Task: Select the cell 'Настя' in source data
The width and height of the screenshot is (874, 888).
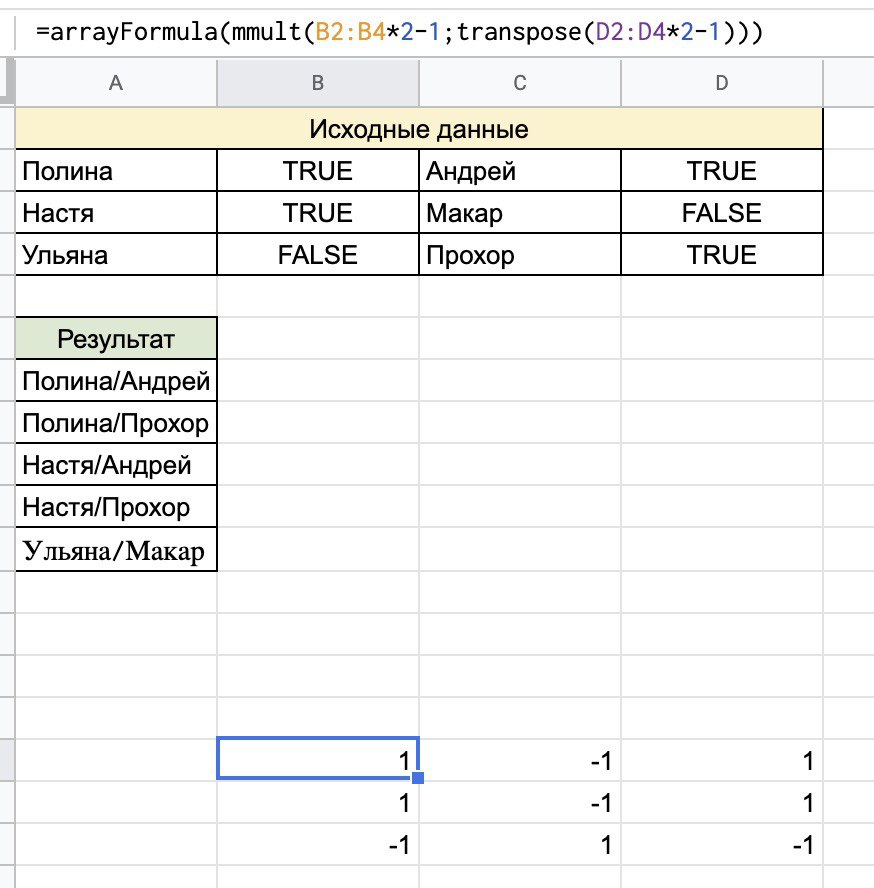Action: pos(116,212)
